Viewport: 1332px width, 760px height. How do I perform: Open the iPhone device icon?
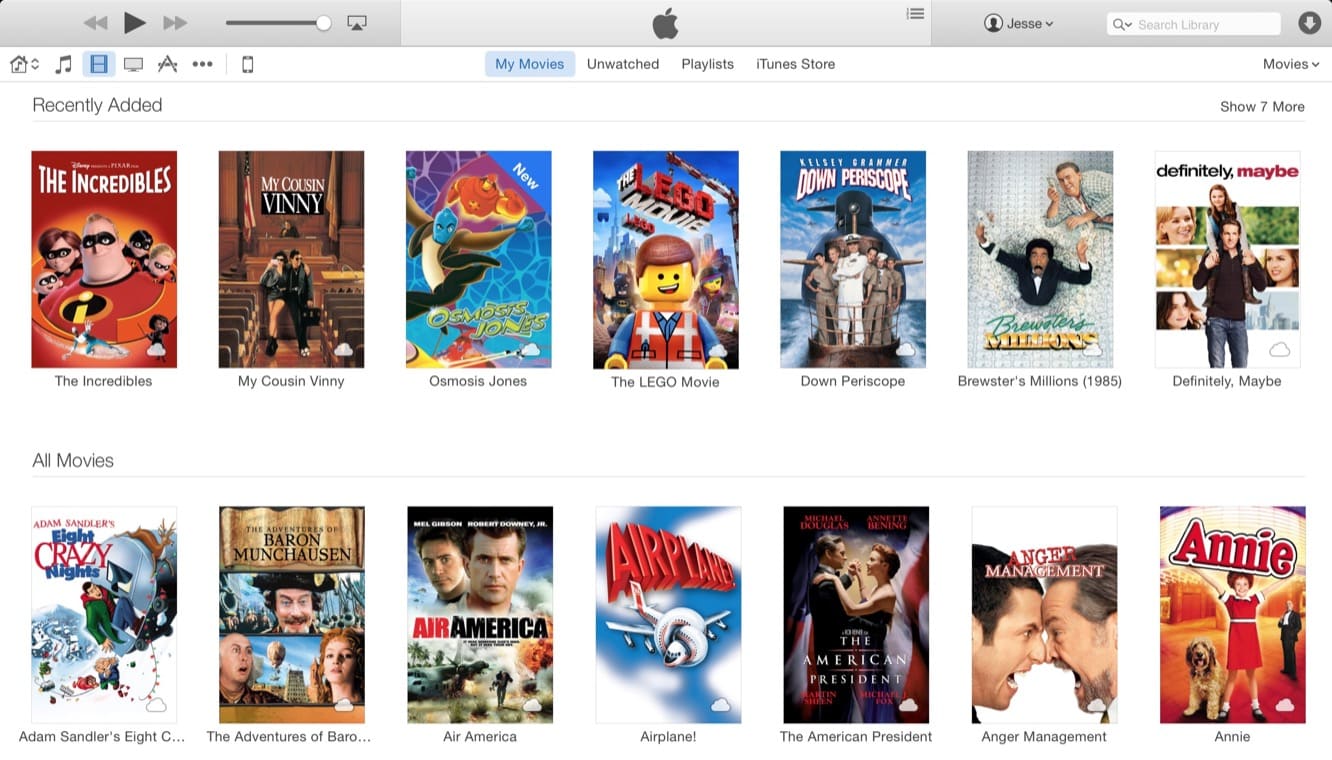(248, 64)
